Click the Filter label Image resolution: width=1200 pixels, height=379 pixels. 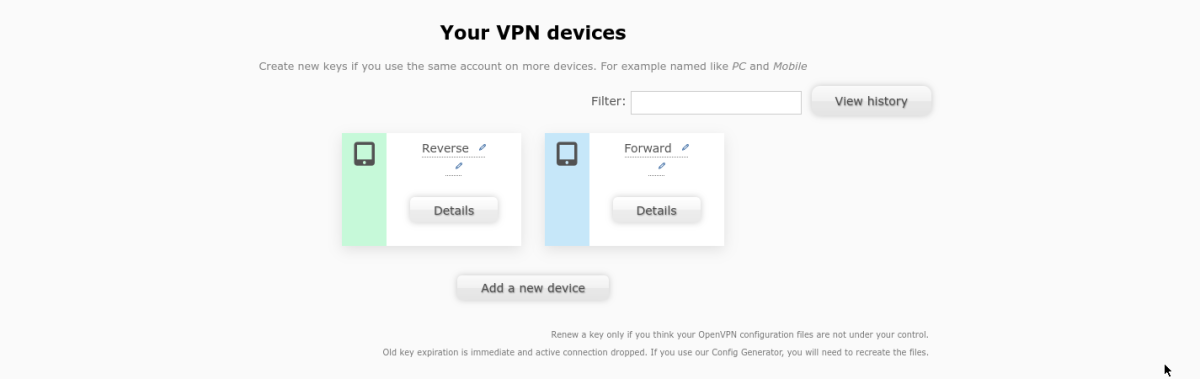(x=608, y=101)
